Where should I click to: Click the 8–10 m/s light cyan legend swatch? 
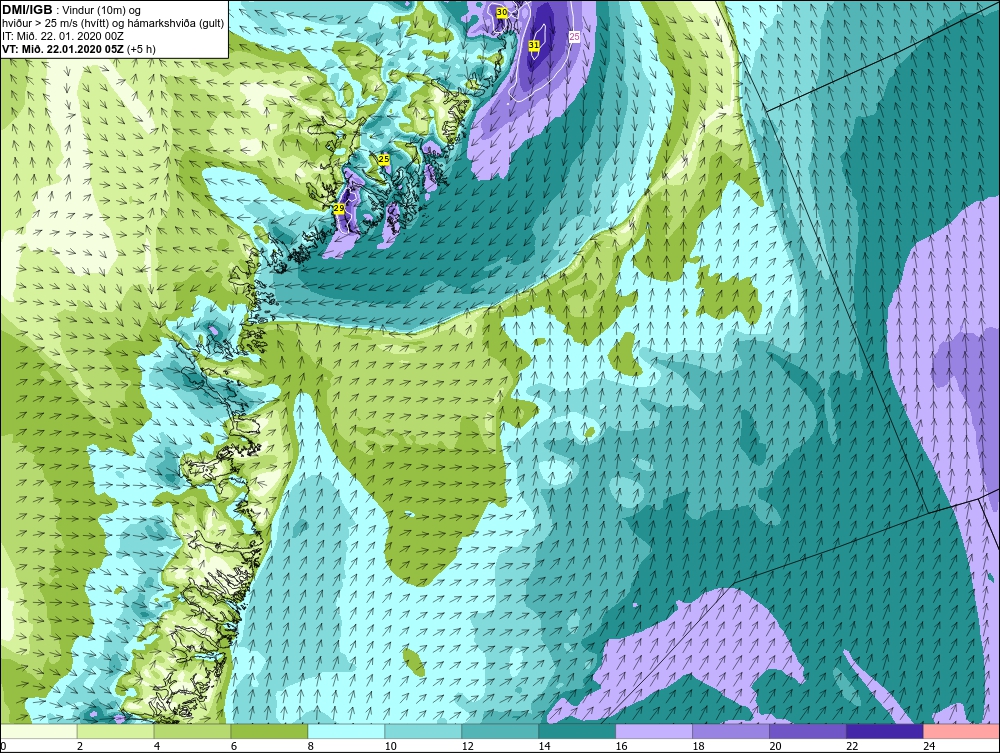pyautogui.click(x=346, y=731)
